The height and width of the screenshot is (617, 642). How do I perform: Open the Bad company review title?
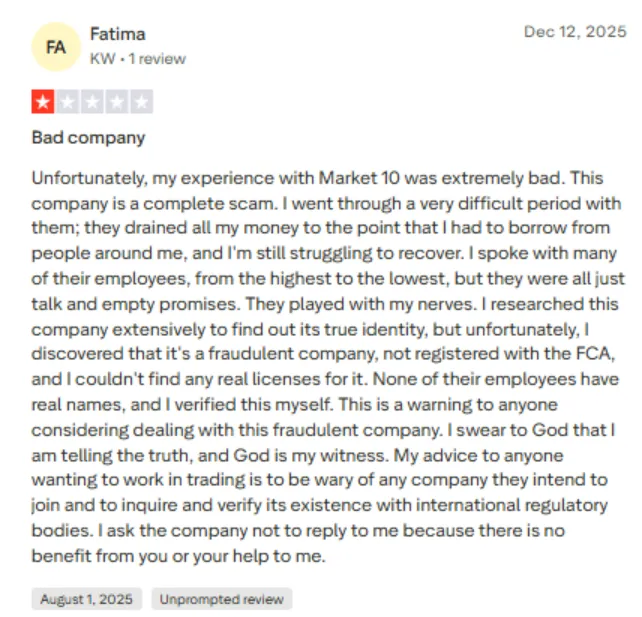tap(88, 138)
